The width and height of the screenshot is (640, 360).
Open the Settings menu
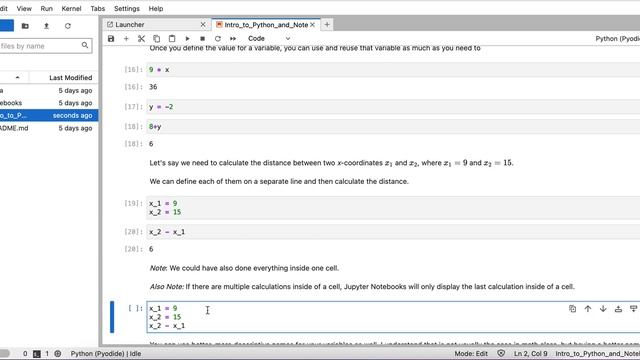pos(127,8)
